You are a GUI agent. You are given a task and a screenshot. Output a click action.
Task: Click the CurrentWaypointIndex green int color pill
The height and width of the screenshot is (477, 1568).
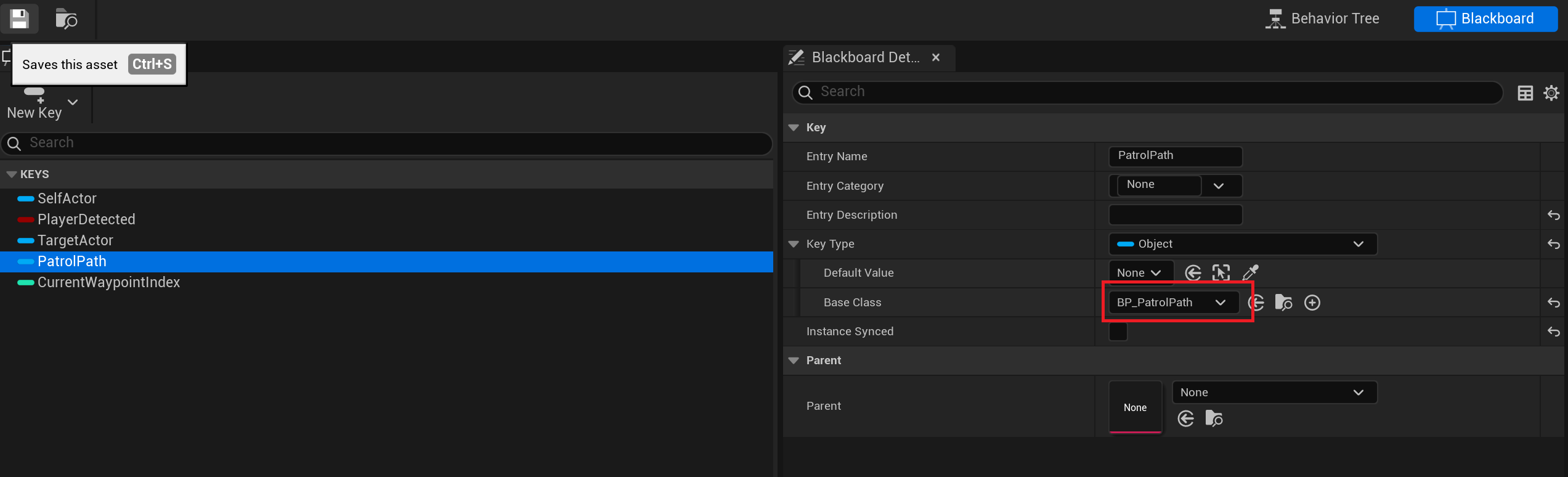(26, 282)
